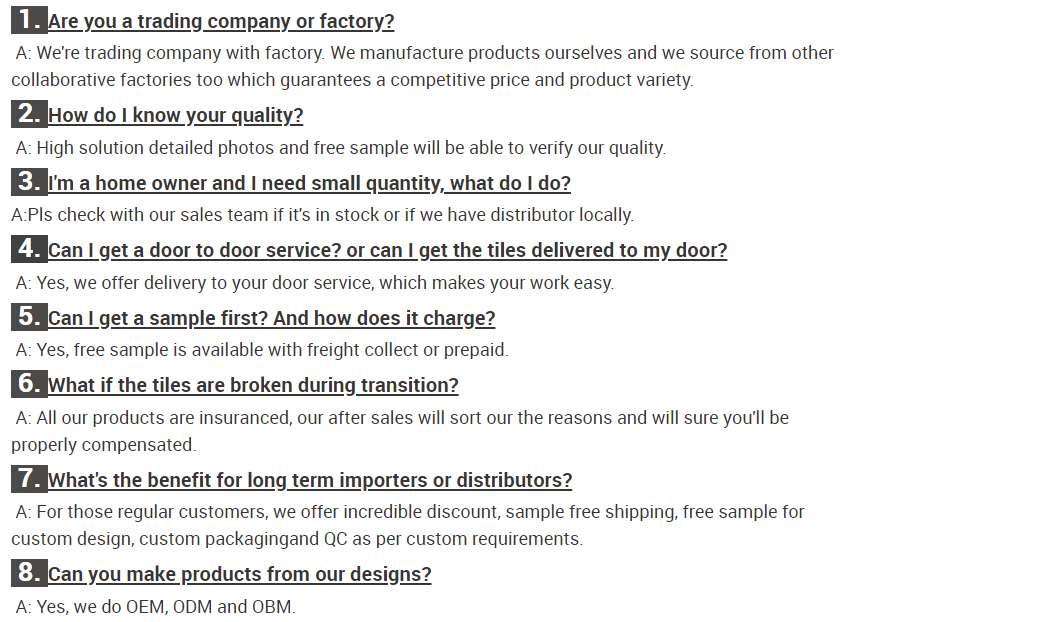1062x622 pixels.
Task: Open 'Can you make products from our designs?'
Action: pyautogui.click(x=240, y=575)
